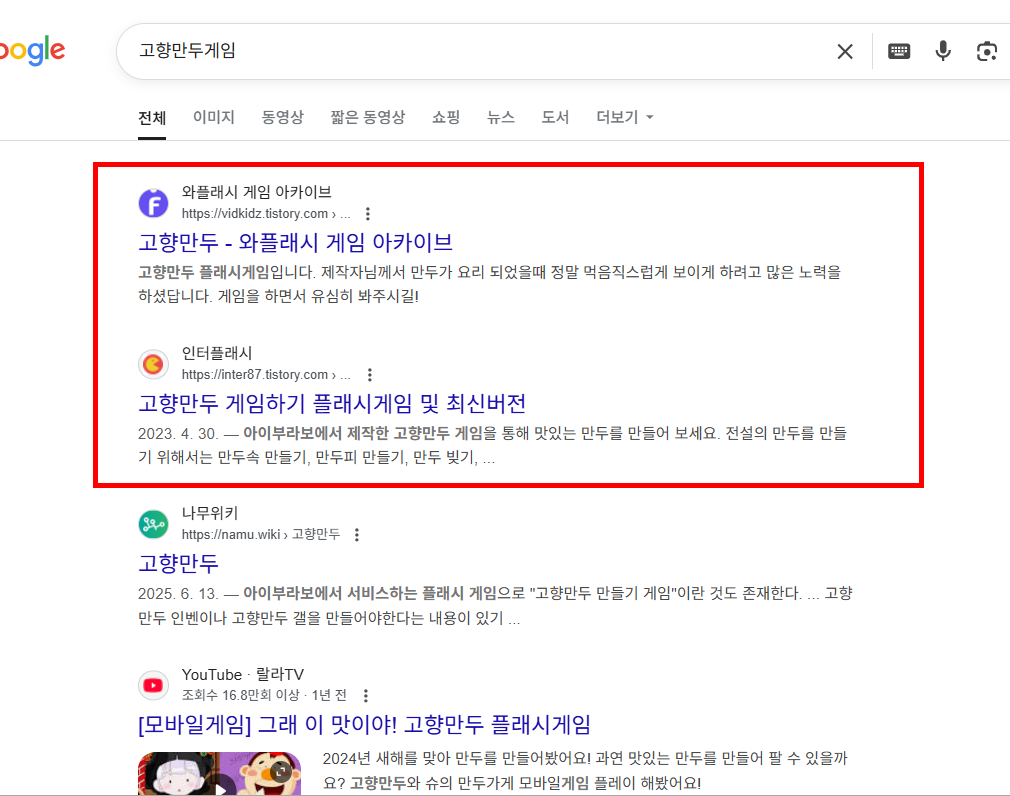The width and height of the screenshot is (1010, 796).
Task: Switch to the 이미지 tab
Action: pos(214,117)
